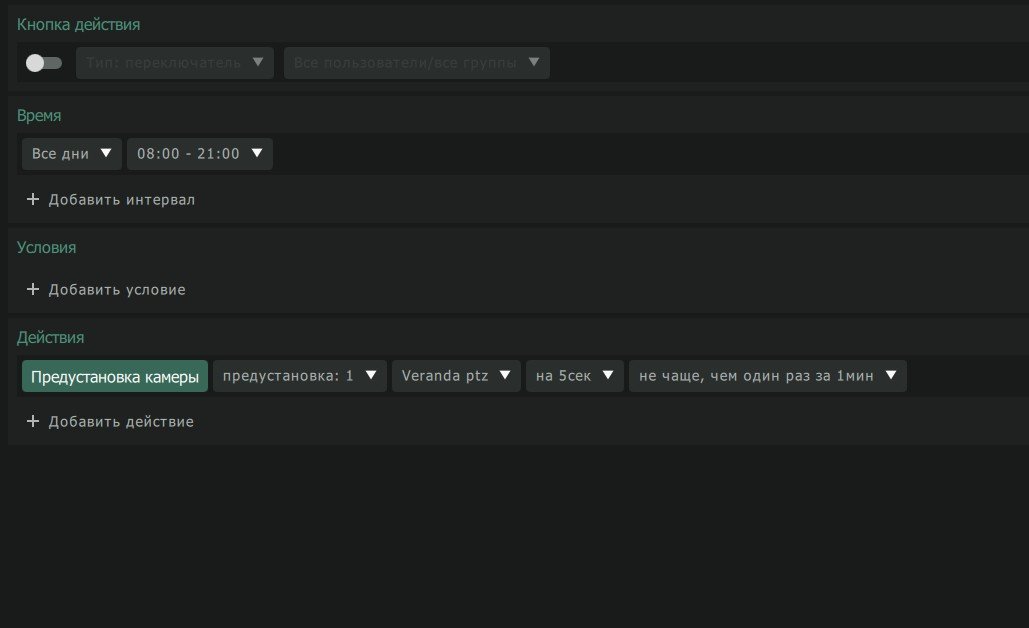Click the 'Добавить условие' text link
1029x628 pixels.
(x=117, y=289)
